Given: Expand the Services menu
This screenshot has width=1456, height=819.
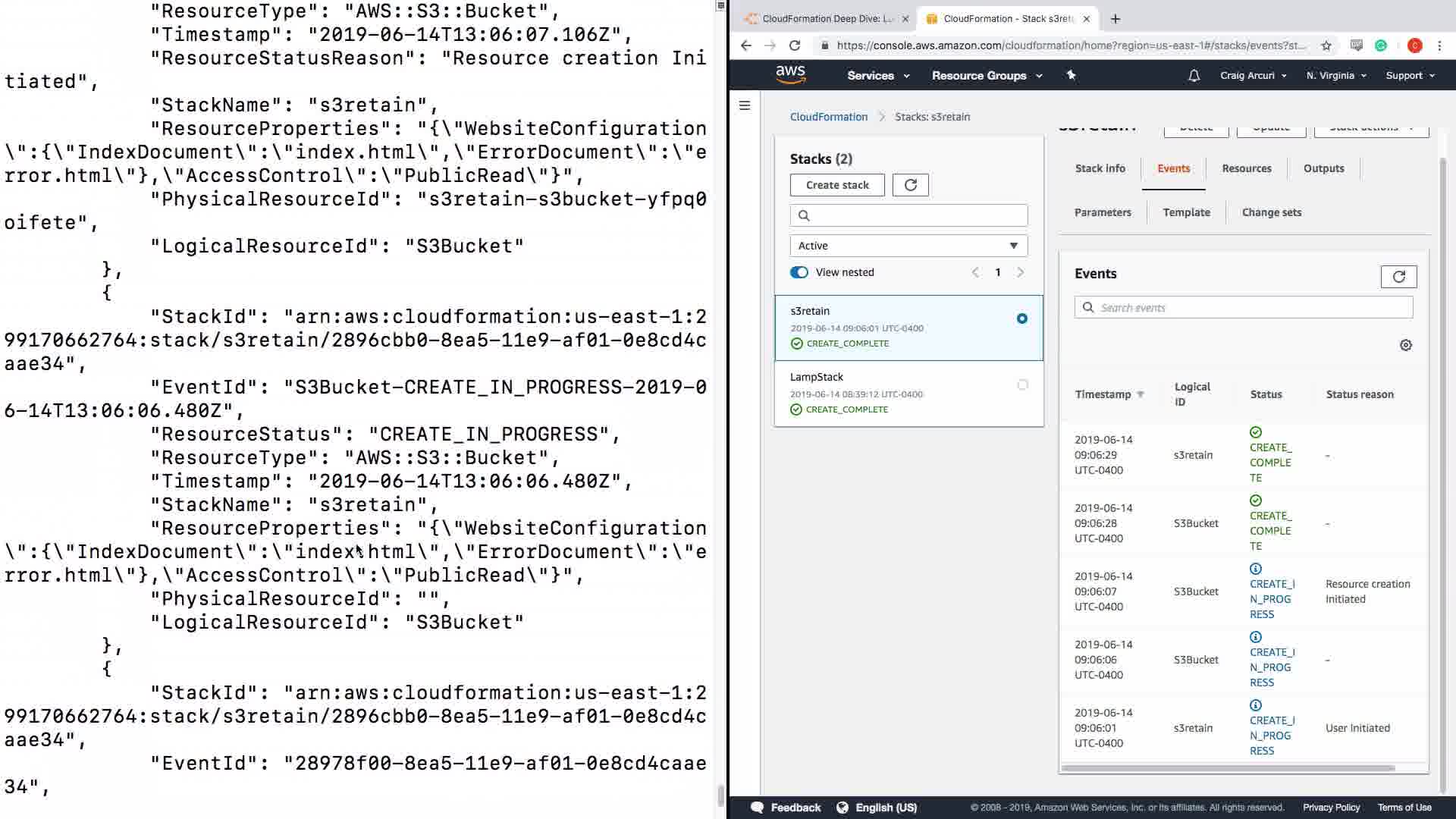Looking at the screenshot, I should (x=878, y=76).
